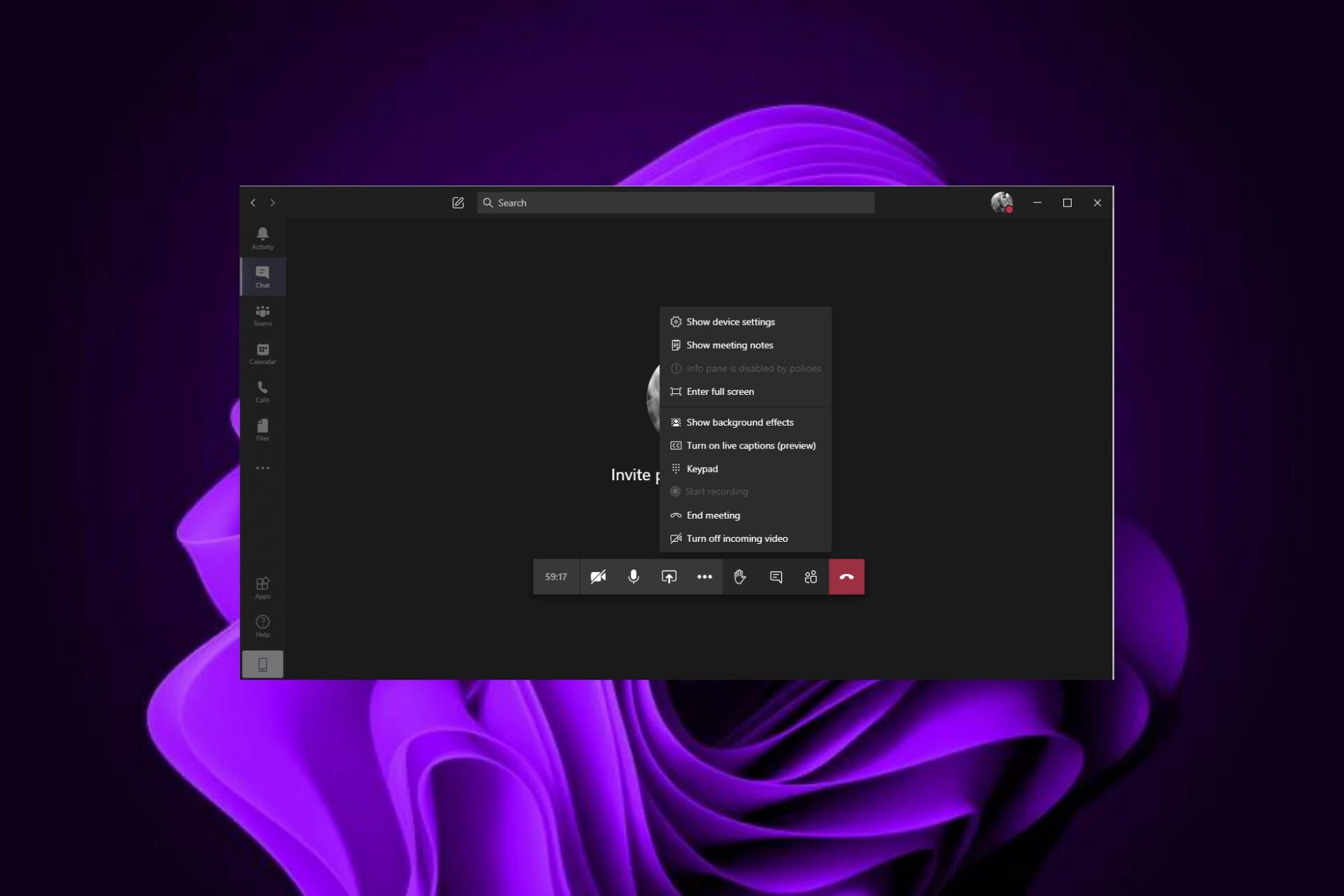Click the meeting timer 59:17

point(556,577)
